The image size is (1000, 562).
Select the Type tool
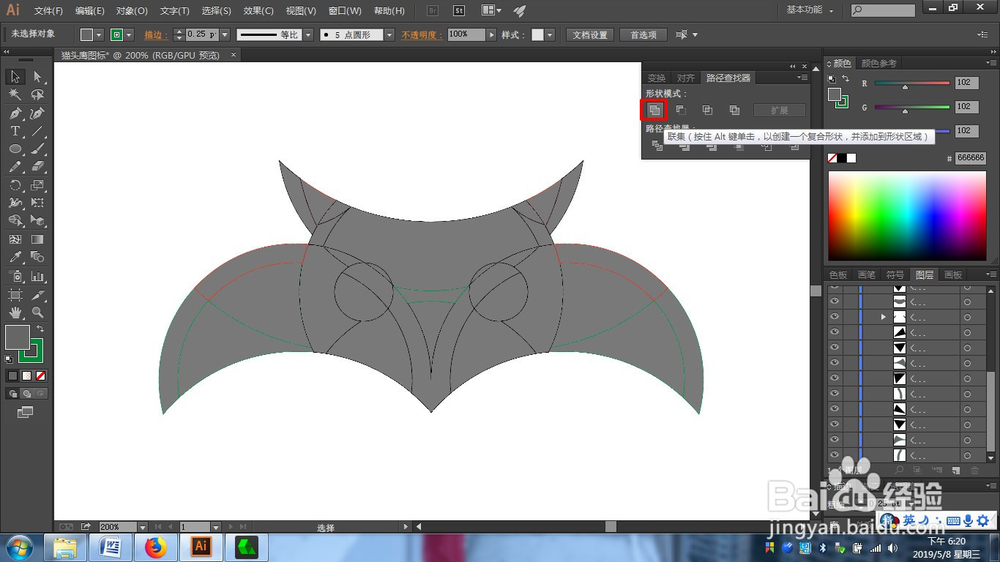[x=16, y=131]
